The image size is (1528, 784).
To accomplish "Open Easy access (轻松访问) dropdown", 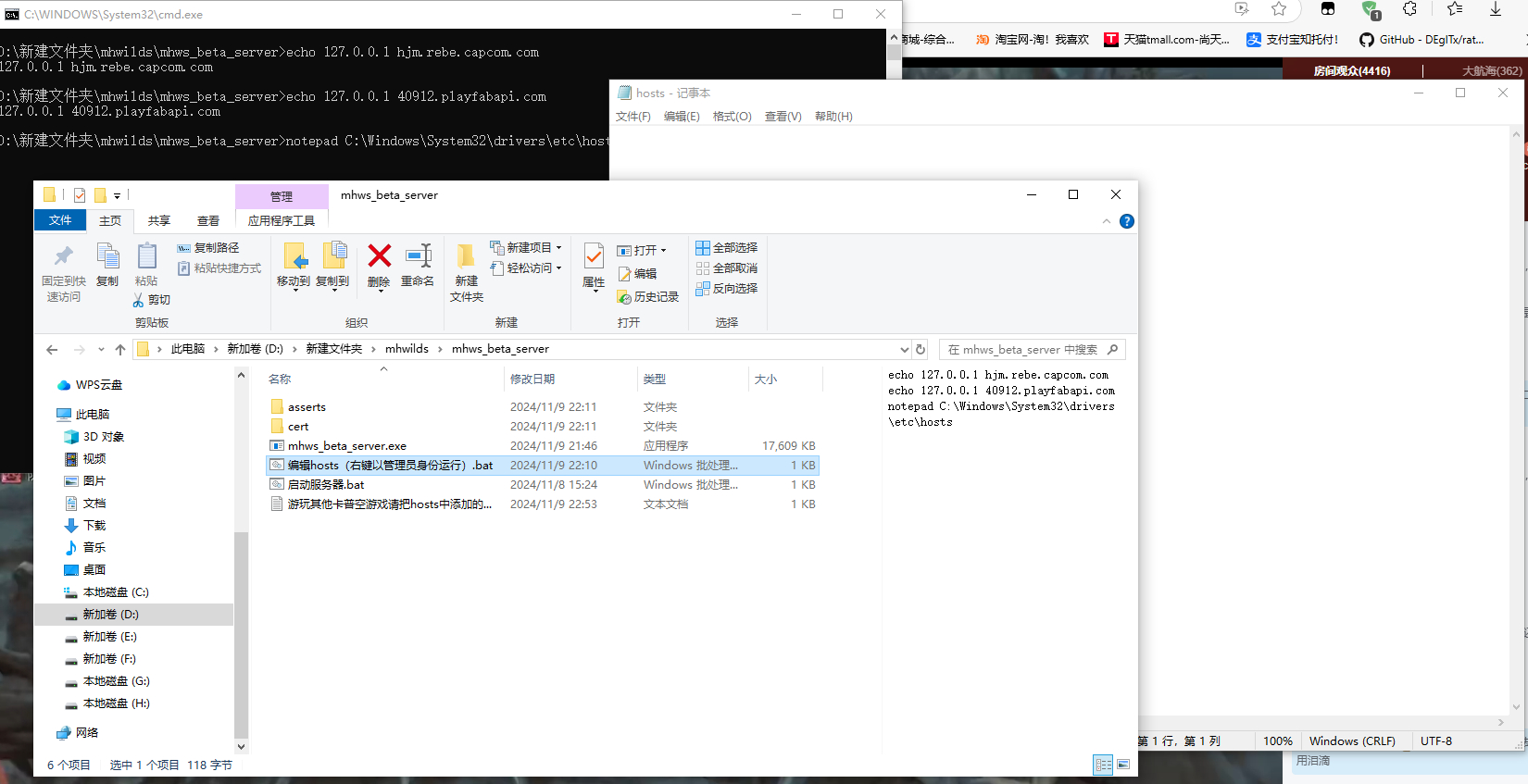I will 526,268.
